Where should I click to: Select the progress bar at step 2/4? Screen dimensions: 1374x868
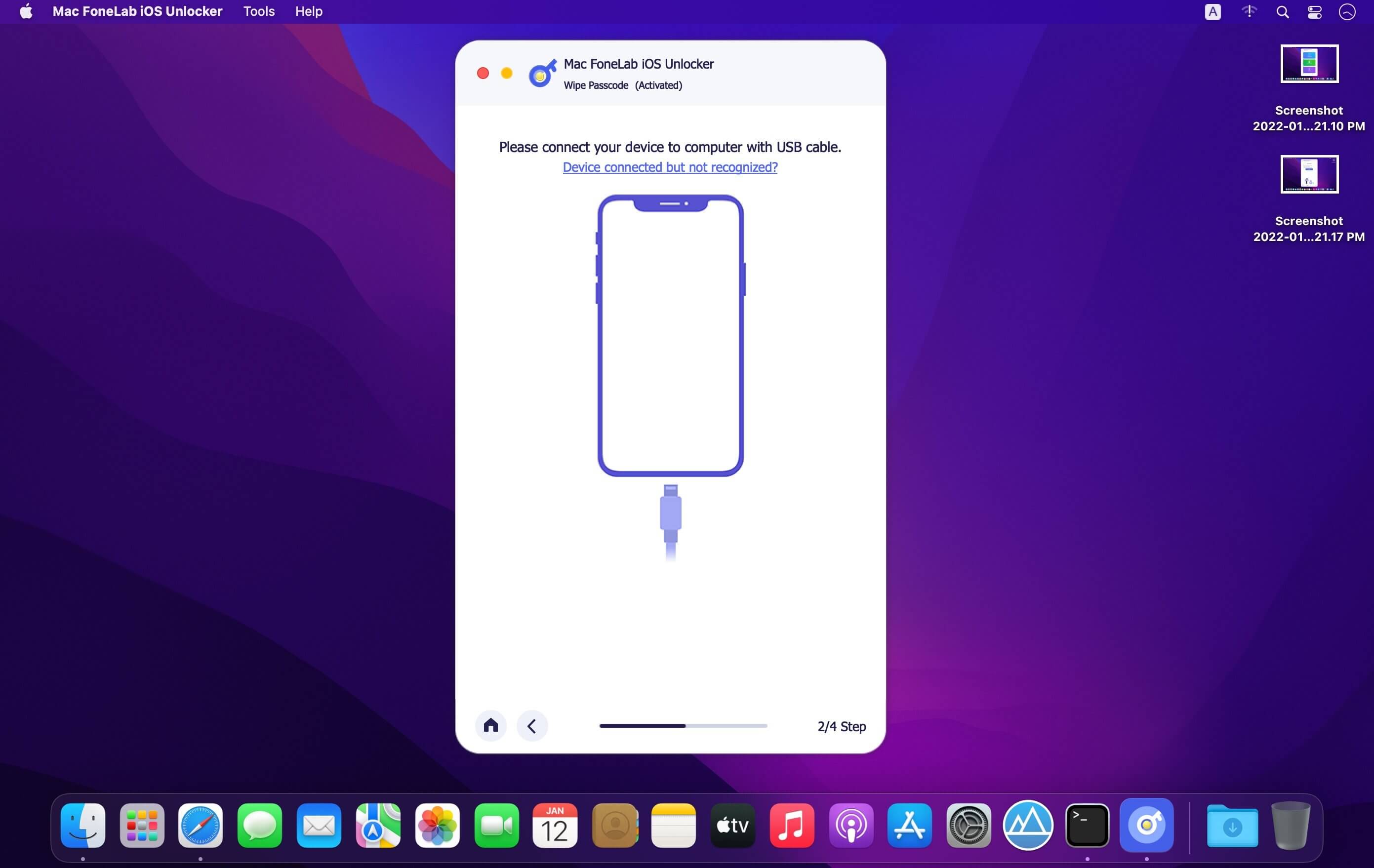[x=684, y=726]
